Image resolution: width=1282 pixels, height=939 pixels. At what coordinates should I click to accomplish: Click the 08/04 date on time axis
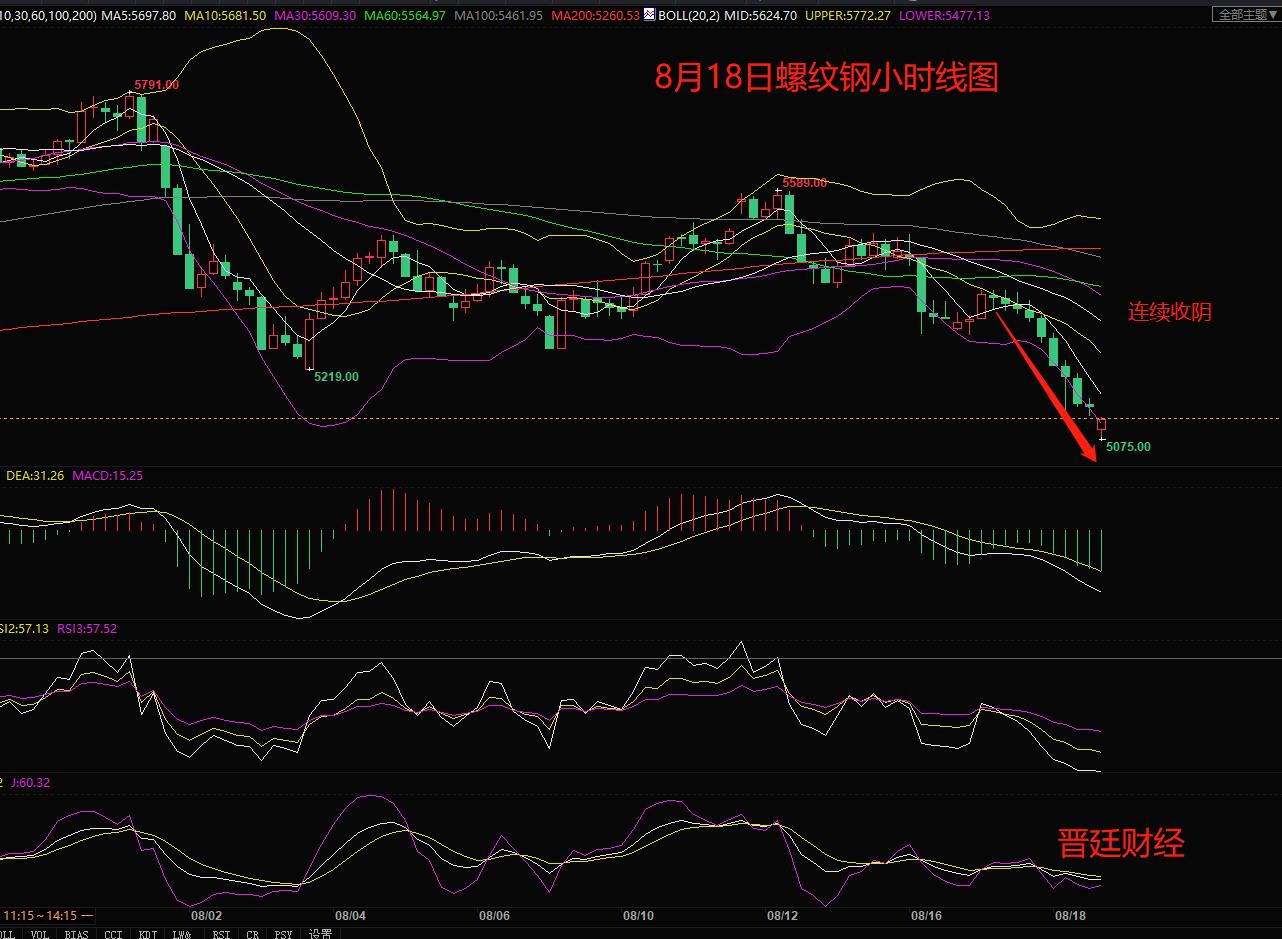(x=350, y=915)
